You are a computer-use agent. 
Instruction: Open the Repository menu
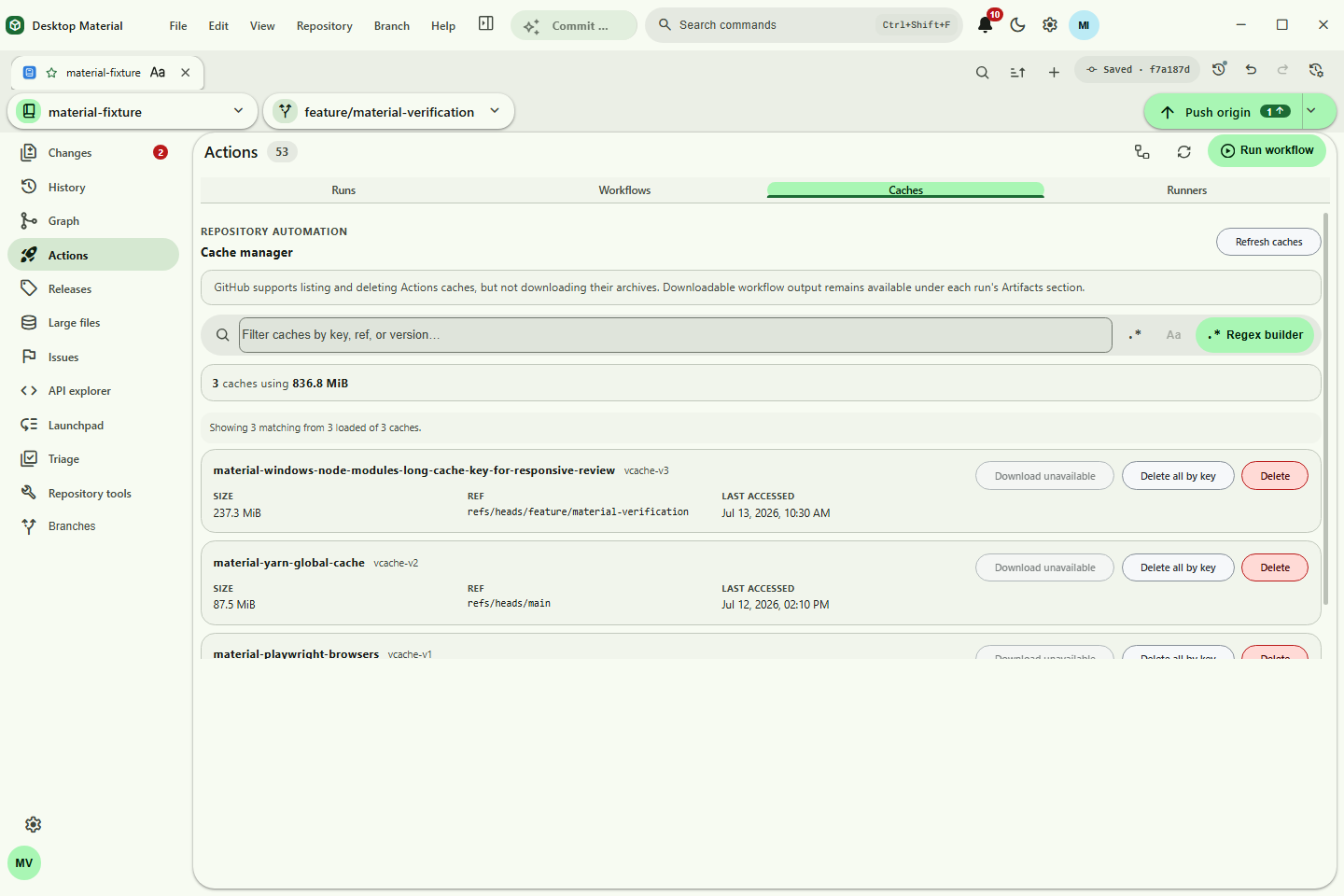click(325, 26)
